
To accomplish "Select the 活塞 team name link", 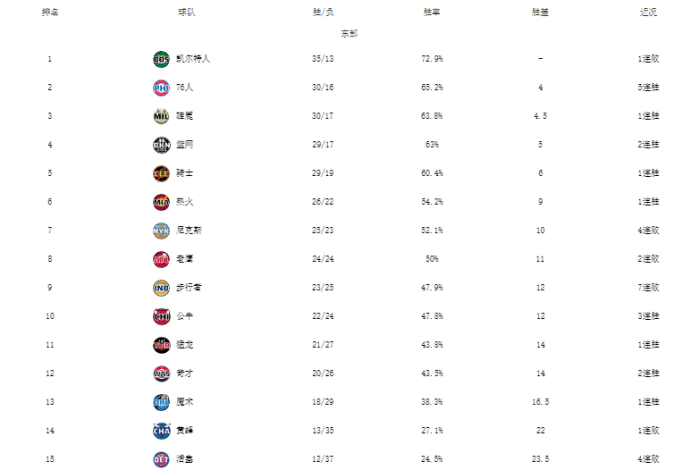I will [x=185, y=459].
